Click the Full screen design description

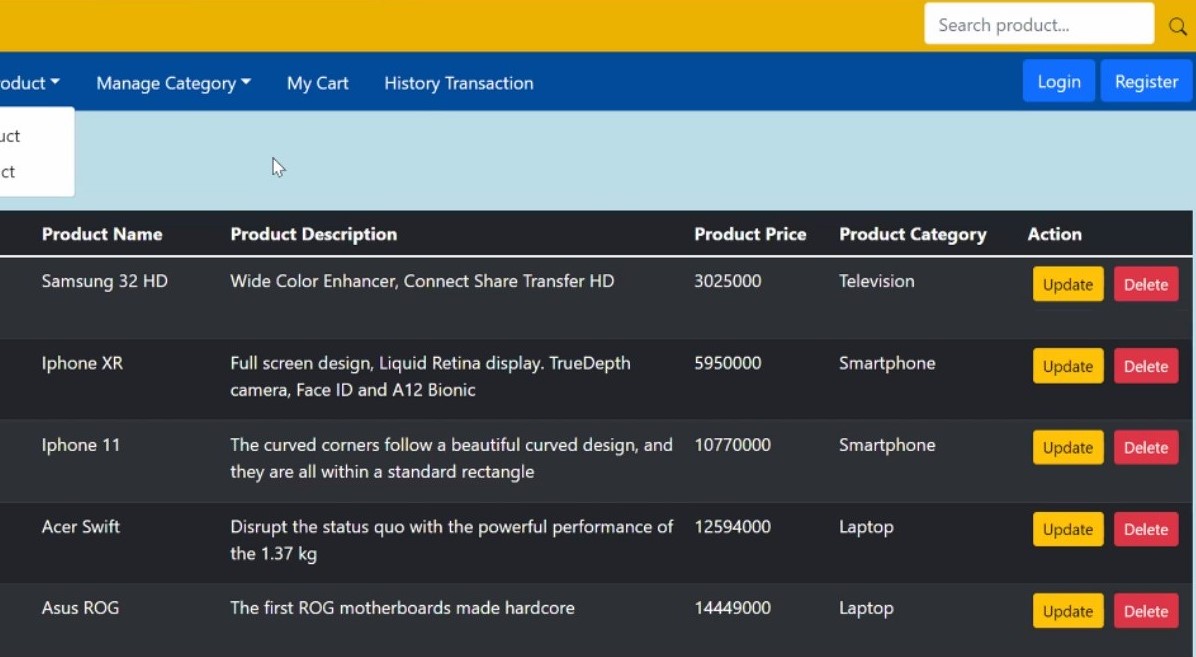(x=430, y=376)
